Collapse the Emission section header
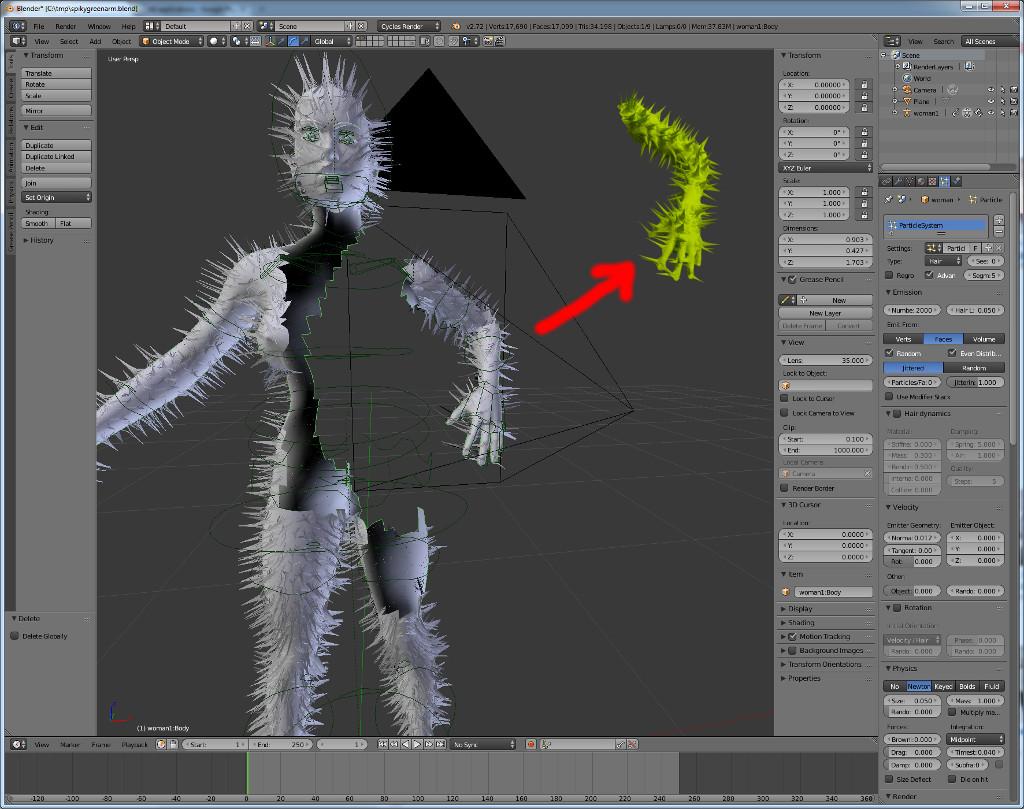 coord(905,293)
